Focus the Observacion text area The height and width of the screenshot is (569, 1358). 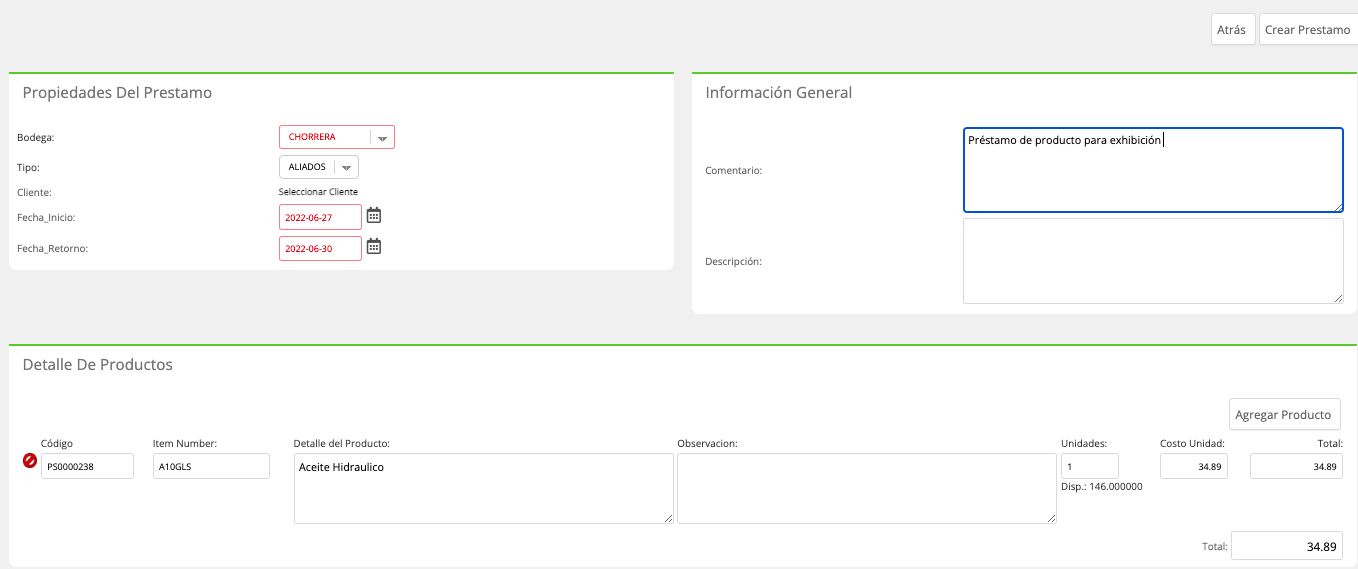click(867, 488)
